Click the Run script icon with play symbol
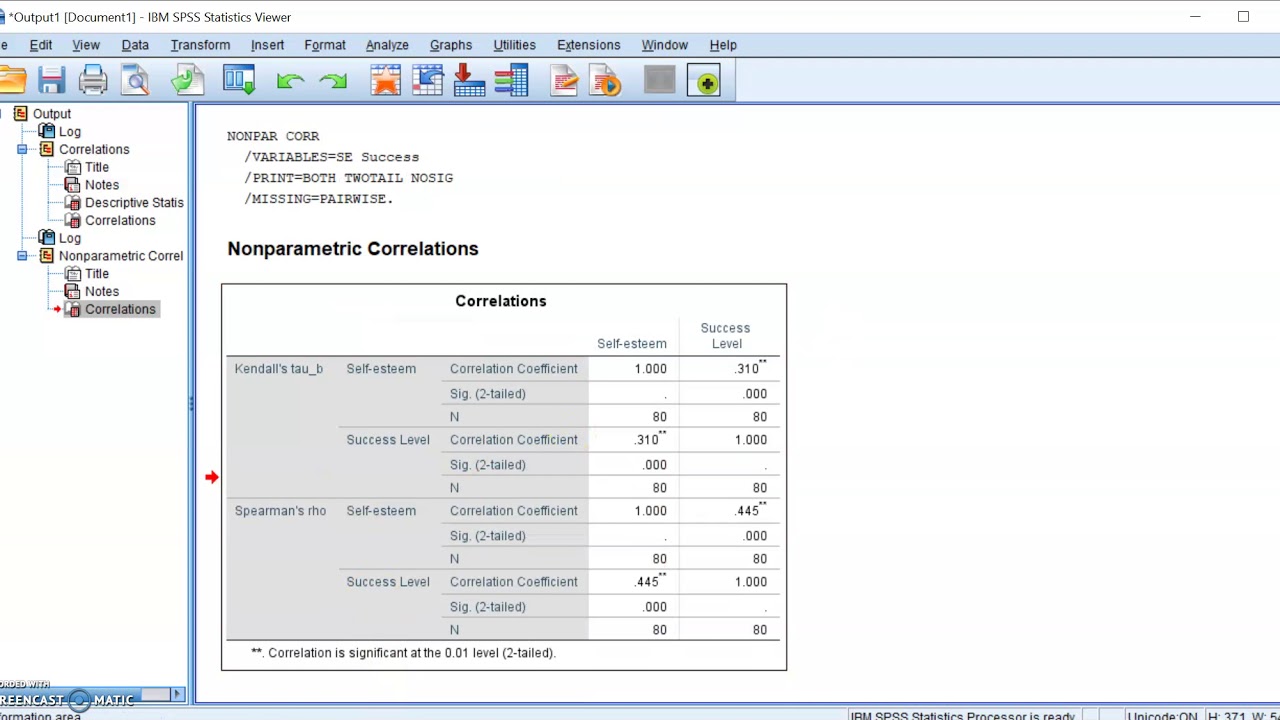 (606, 81)
